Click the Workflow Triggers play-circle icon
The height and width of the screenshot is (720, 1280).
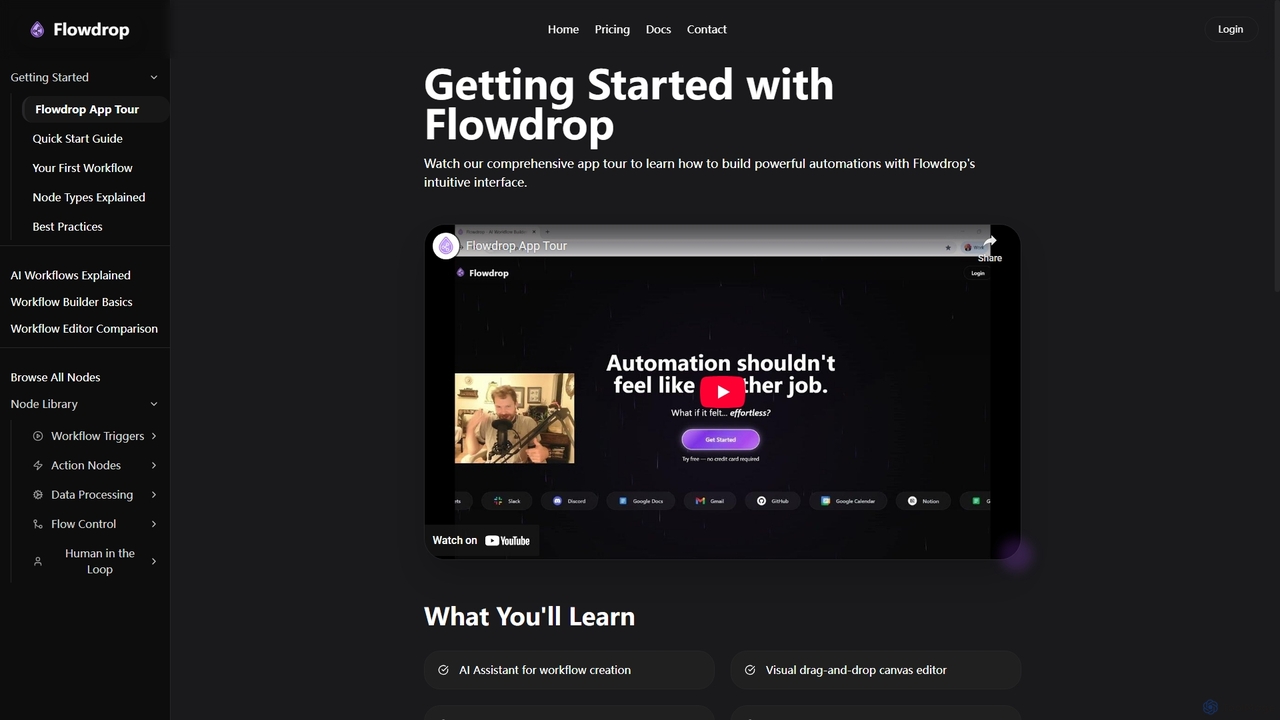38,436
